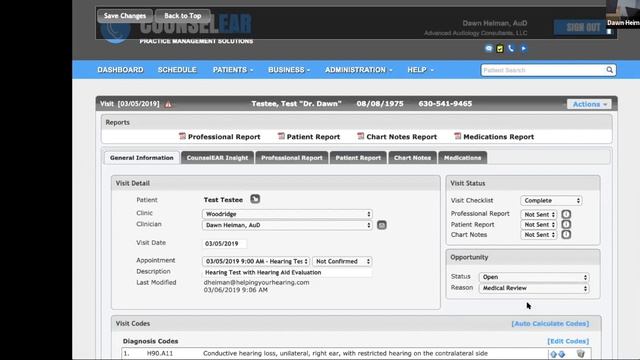Image resolution: width=640 pixels, height=360 pixels.
Task: Open the Patient Report Not Sent dropdown
Action: pos(539,224)
